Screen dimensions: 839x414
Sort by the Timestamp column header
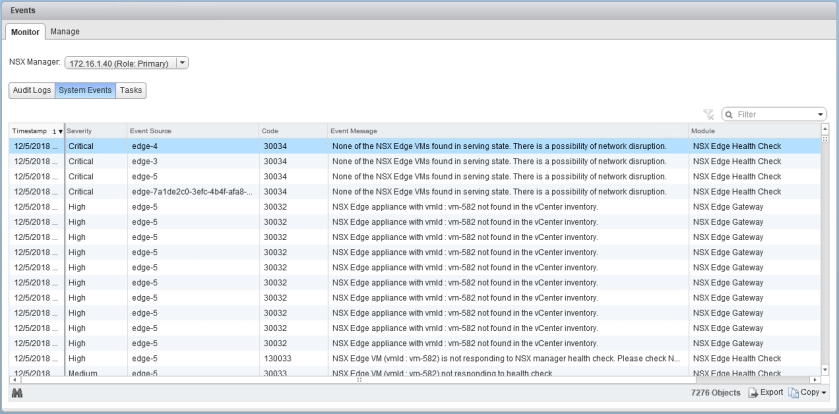click(x=30, y=131)
